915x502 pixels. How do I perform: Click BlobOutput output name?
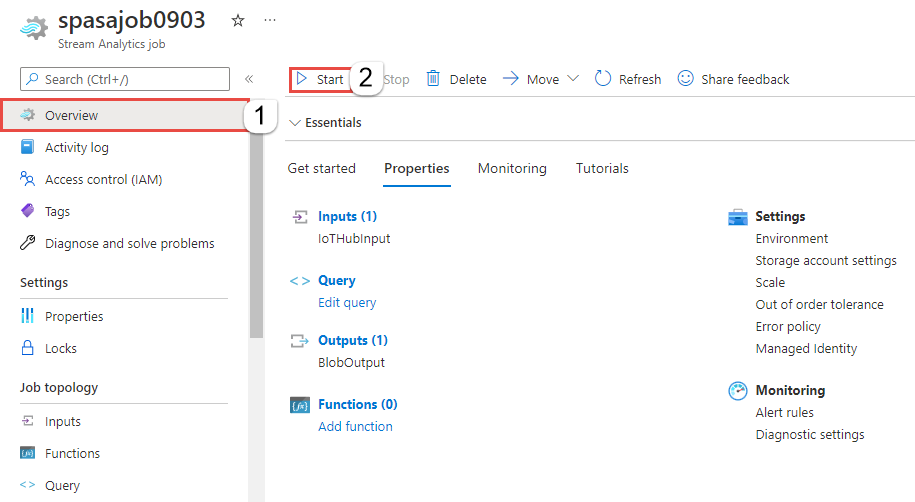[351, 362]
